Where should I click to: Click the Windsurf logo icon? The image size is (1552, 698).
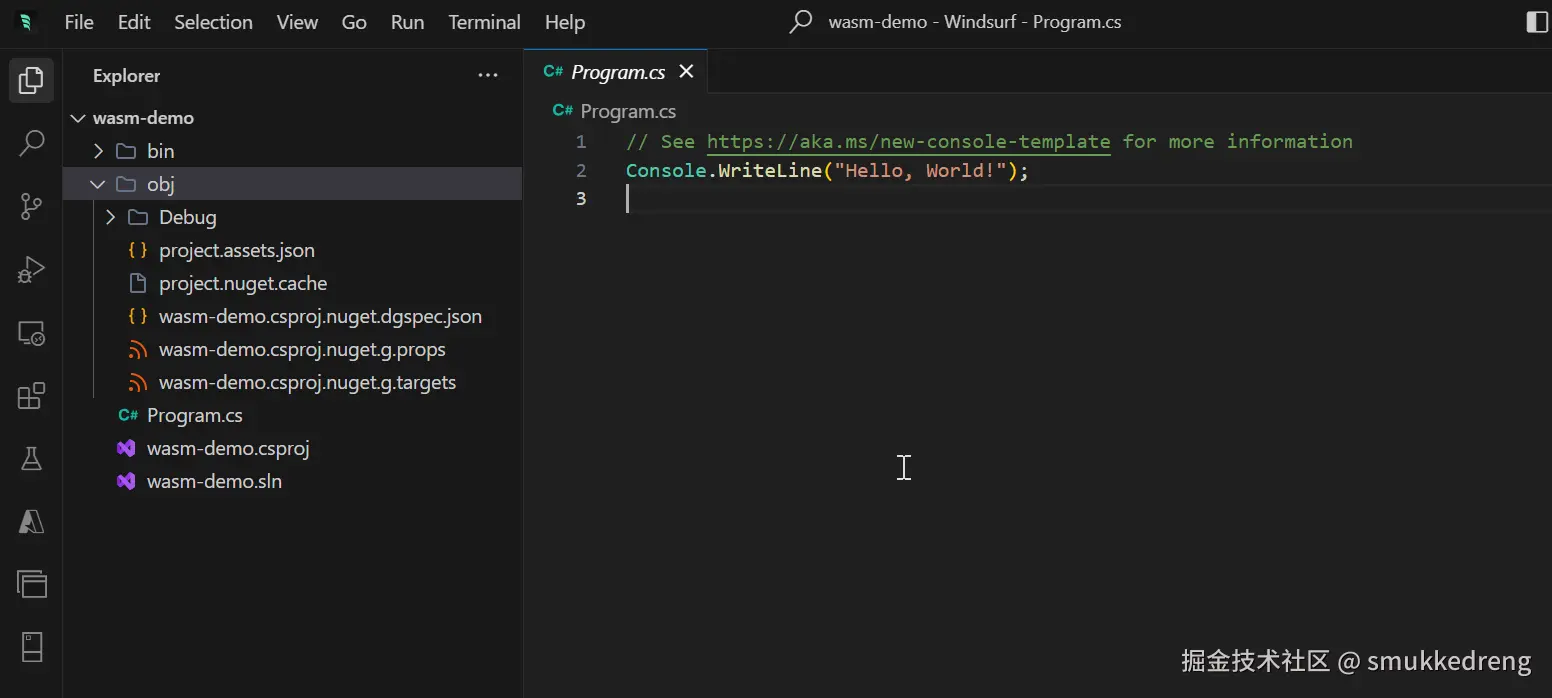pos(27,22)
